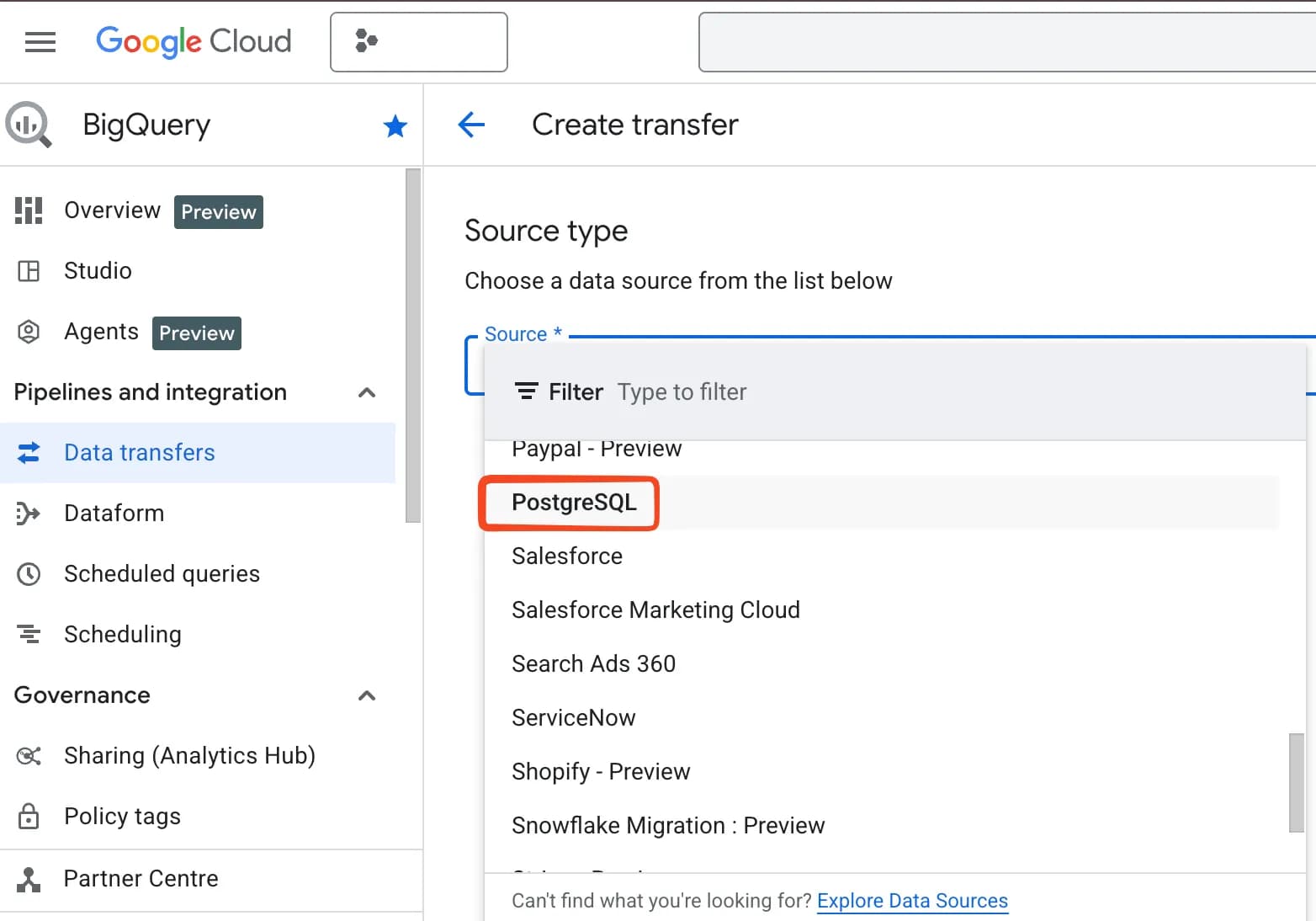Click the Dataform code icon
The height and width of the screenshot is (921, 1316).
click(x=28, y=513)
